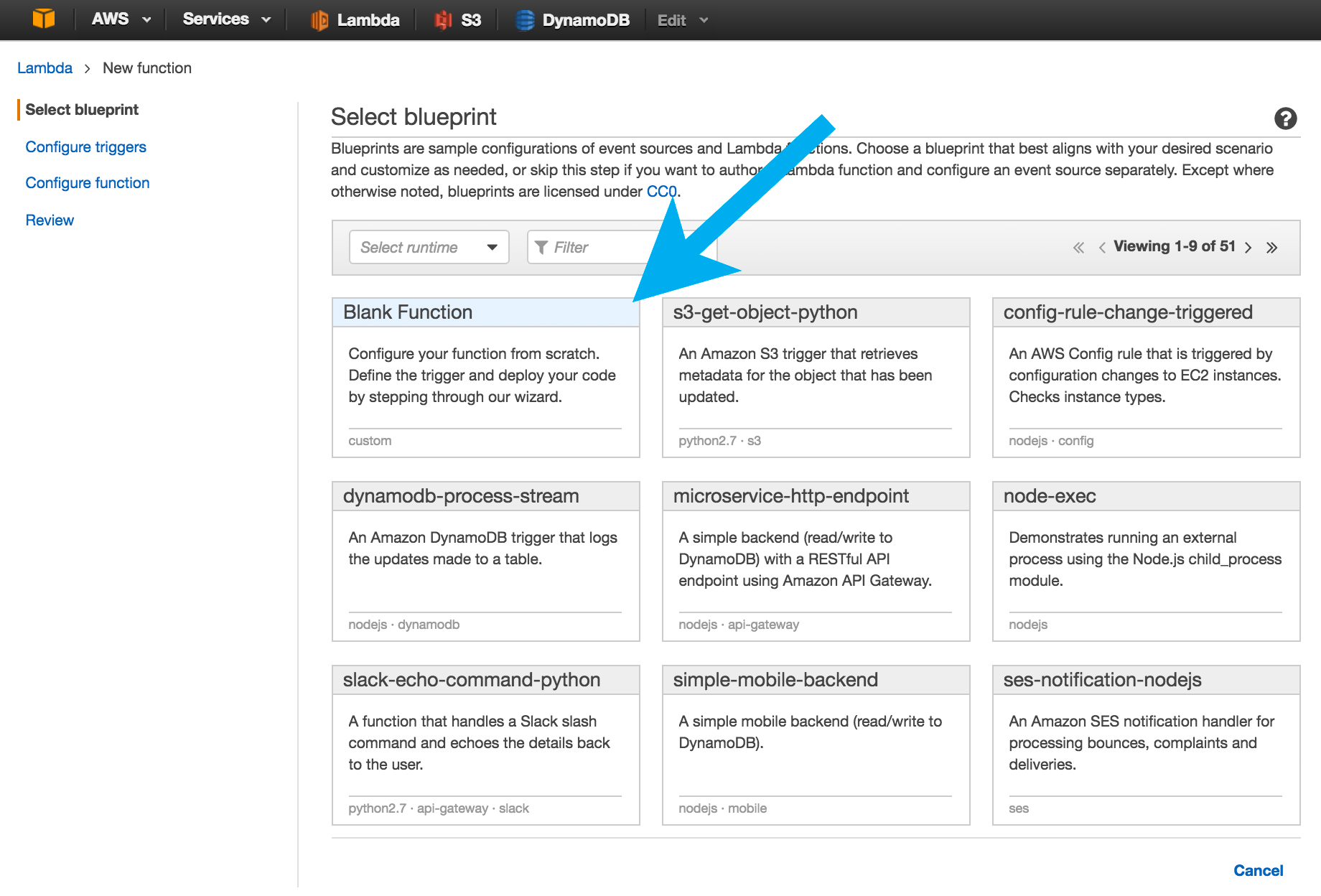Open the Edit toolbar menu
The image size is (1321, 896).
(682, 20)
